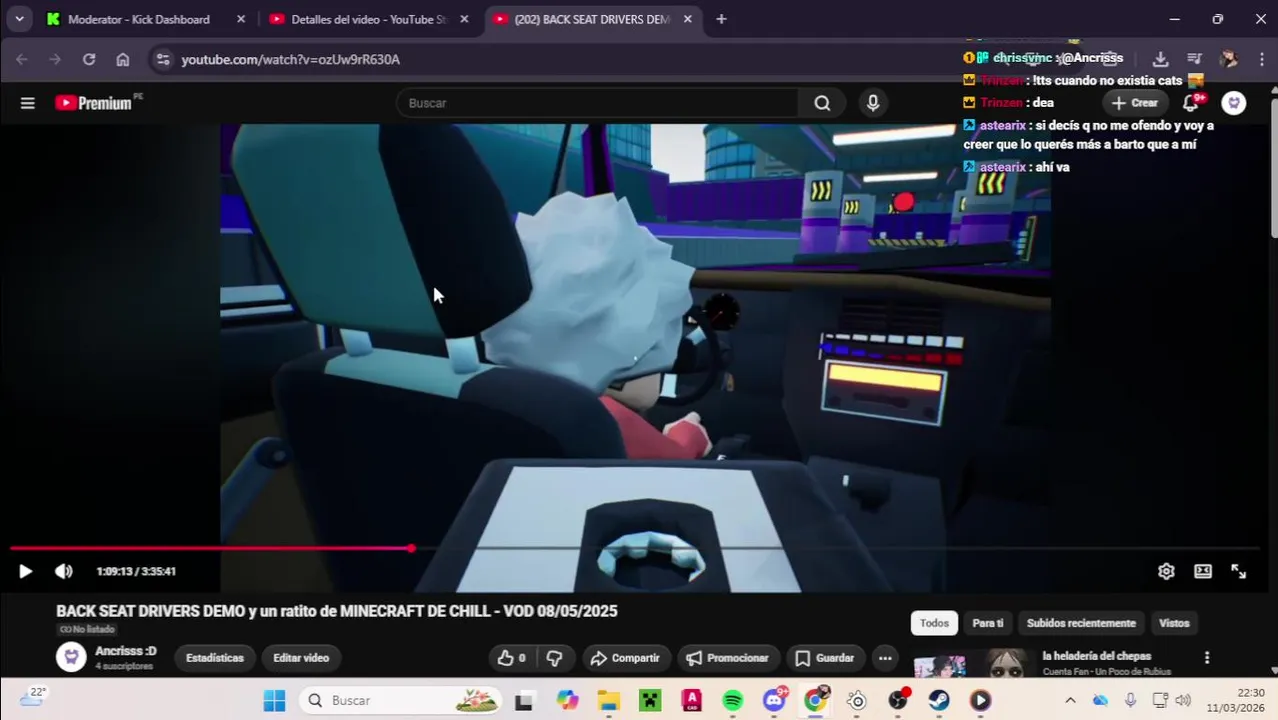1278x720 pixels.
Task: Like the video with thumbs up
Action: click(x=511, y=658)
